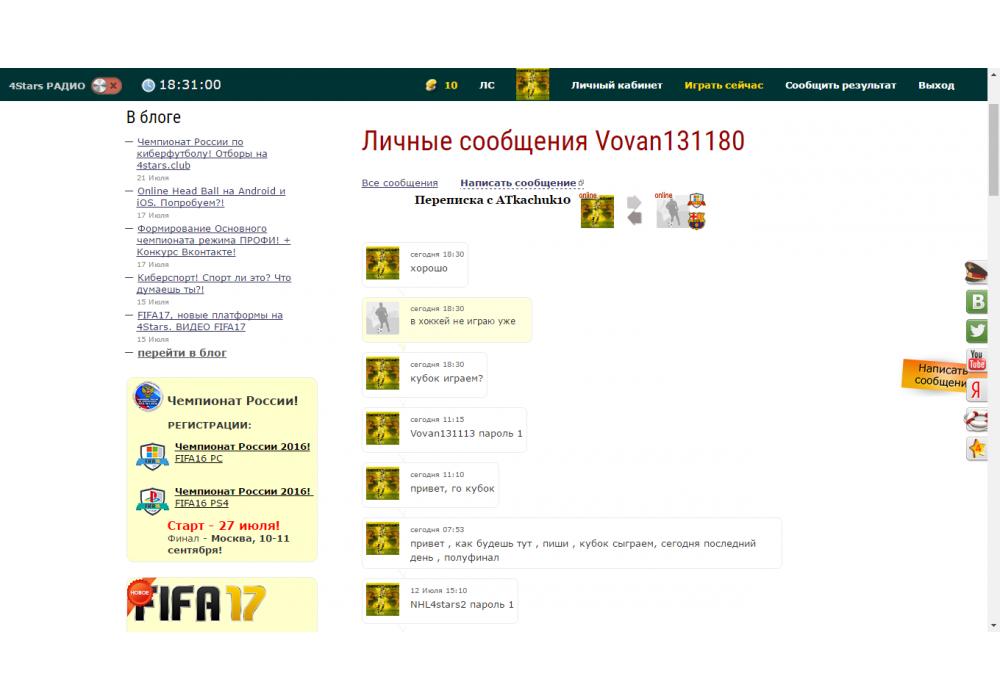Open the ЛС messages menu item

pos(487,85)
